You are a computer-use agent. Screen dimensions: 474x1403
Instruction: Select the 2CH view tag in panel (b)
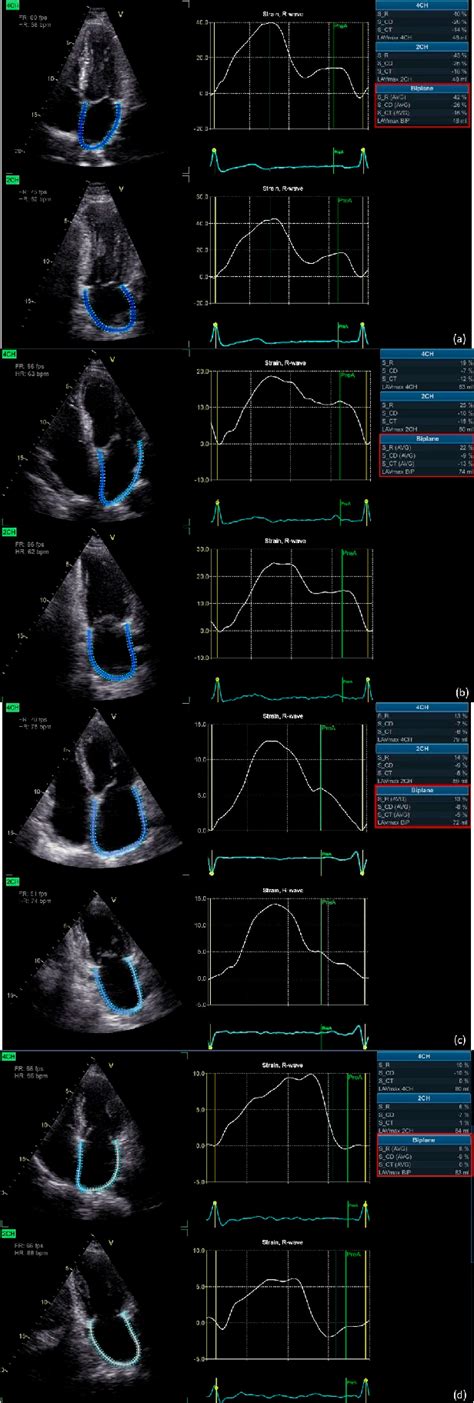point(9,531)
